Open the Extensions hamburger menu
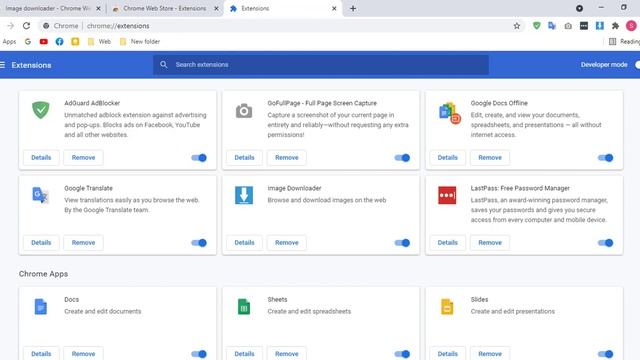640x360 pixels. (2, 65)
